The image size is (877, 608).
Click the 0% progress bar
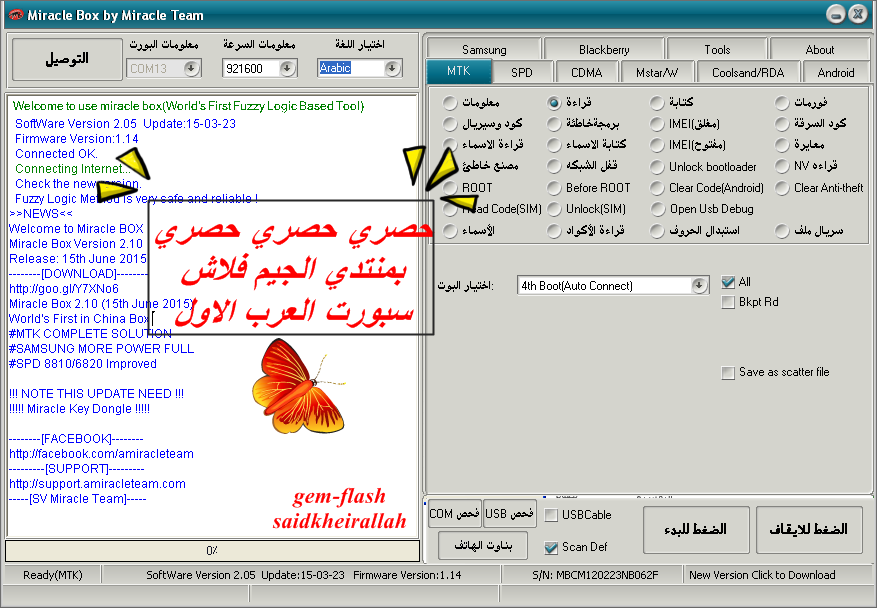pos(213,551)
